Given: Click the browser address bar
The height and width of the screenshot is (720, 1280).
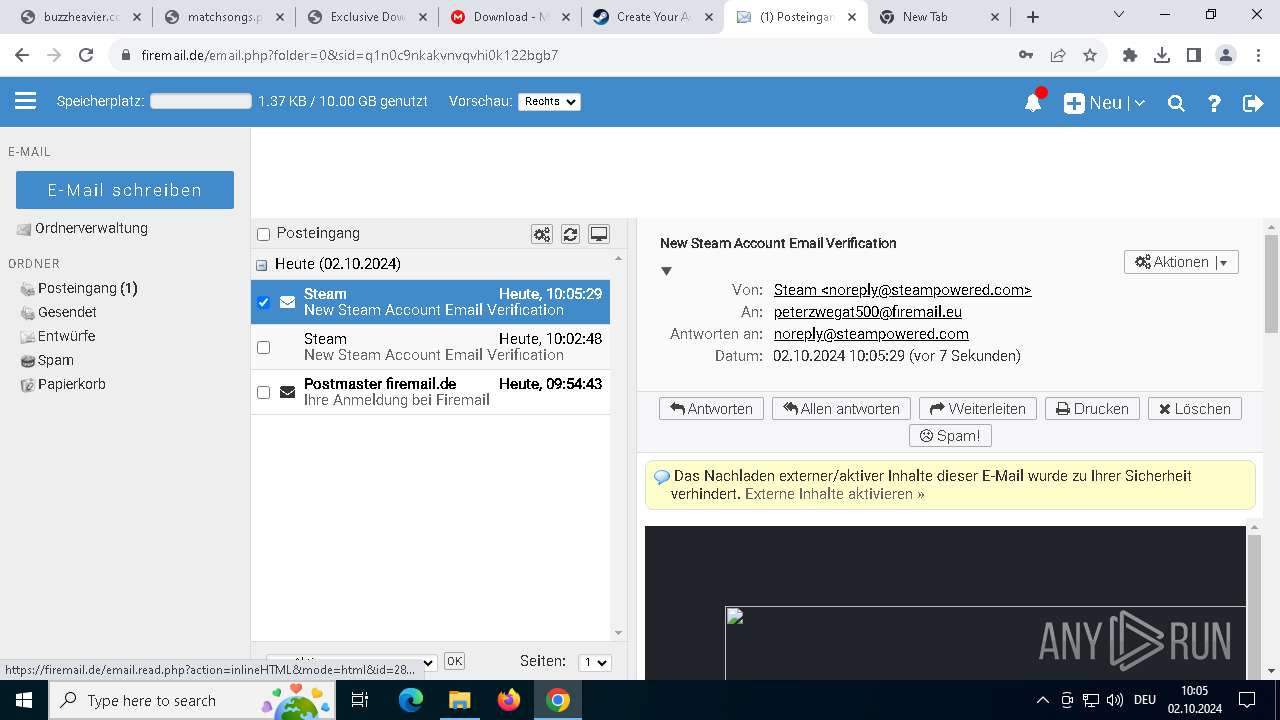Looking at the screenshot, I should tap(560, 56).
